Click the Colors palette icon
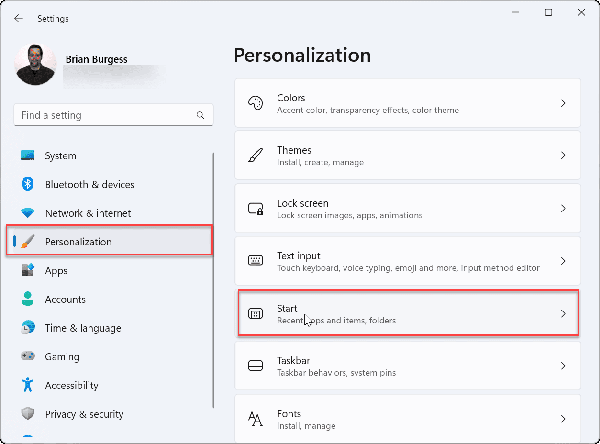600x444 pixels. [x=256, y=103]
